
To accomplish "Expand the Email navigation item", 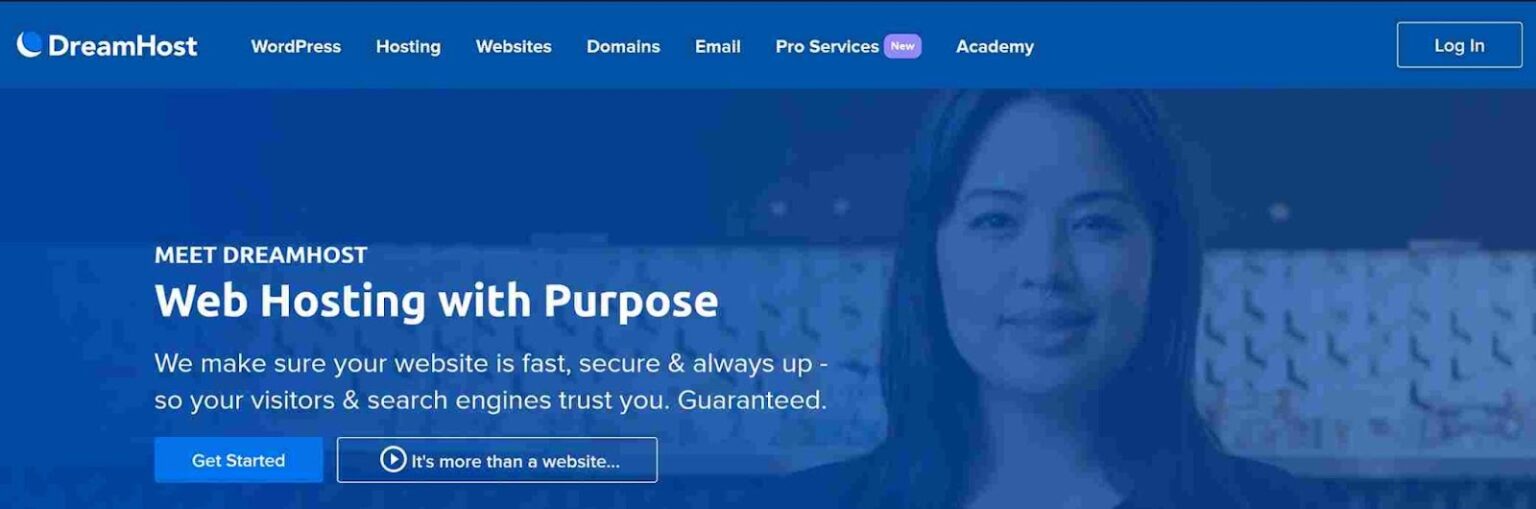I will coord(718,46).
